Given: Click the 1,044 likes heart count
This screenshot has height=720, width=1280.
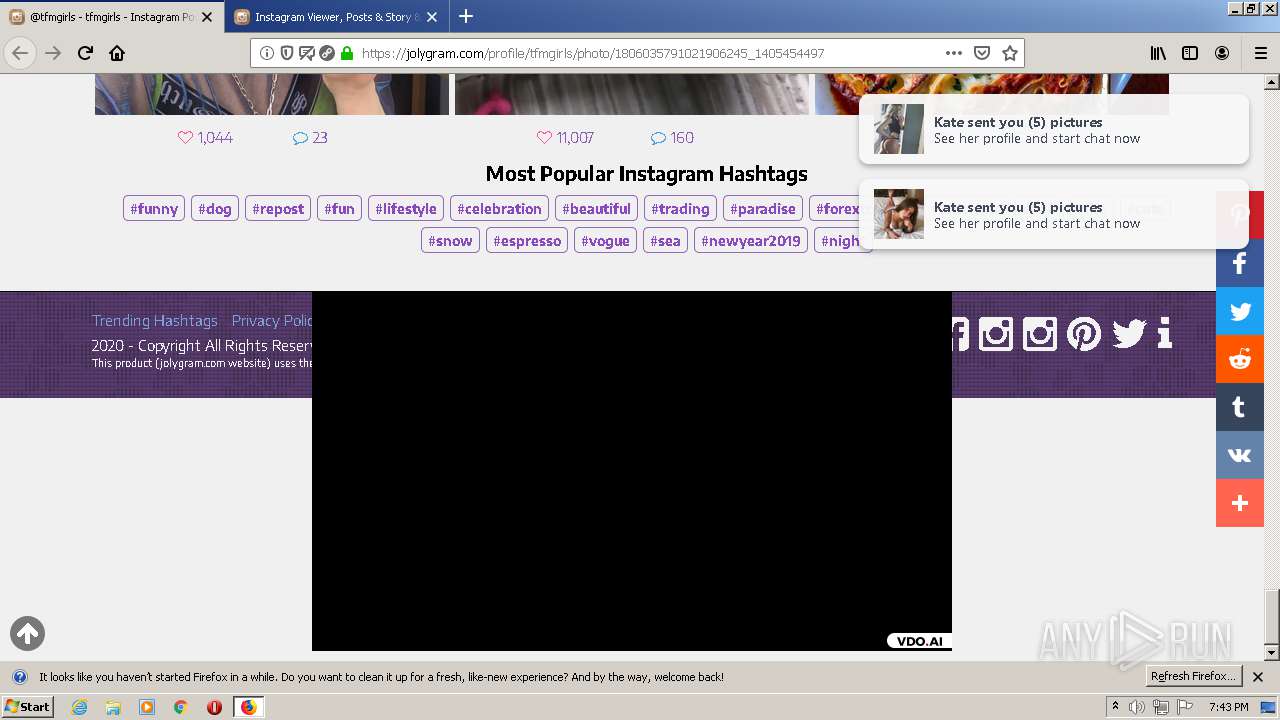Looking at the screenshot, I should click(x=205, y=137).
